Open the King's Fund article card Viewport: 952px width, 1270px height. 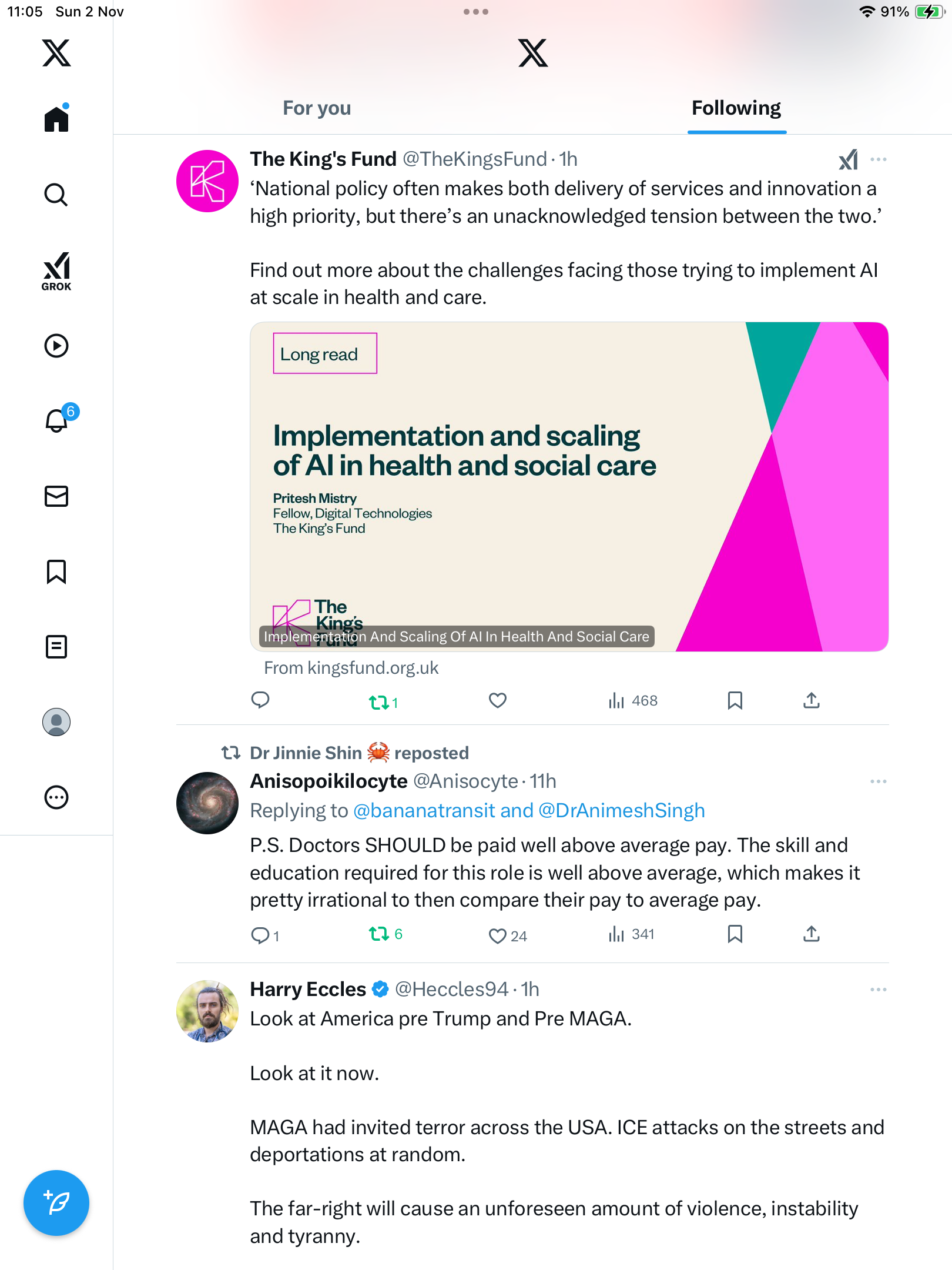point(568,487)
